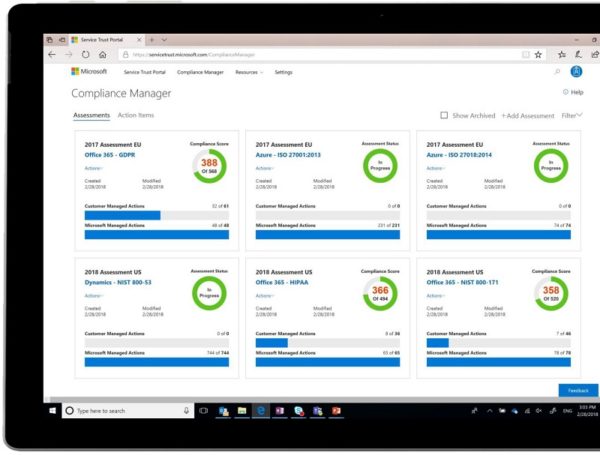
Task: Expand the Filter dropdown
Action: (x=572, y=115)
